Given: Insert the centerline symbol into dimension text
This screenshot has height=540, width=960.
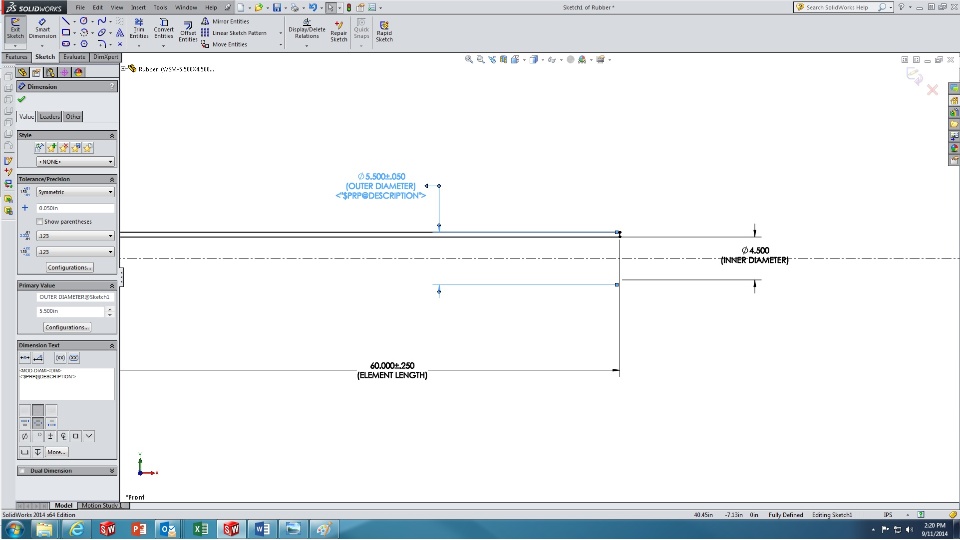Looking at the screenshot, I should [x=63, y=436].
